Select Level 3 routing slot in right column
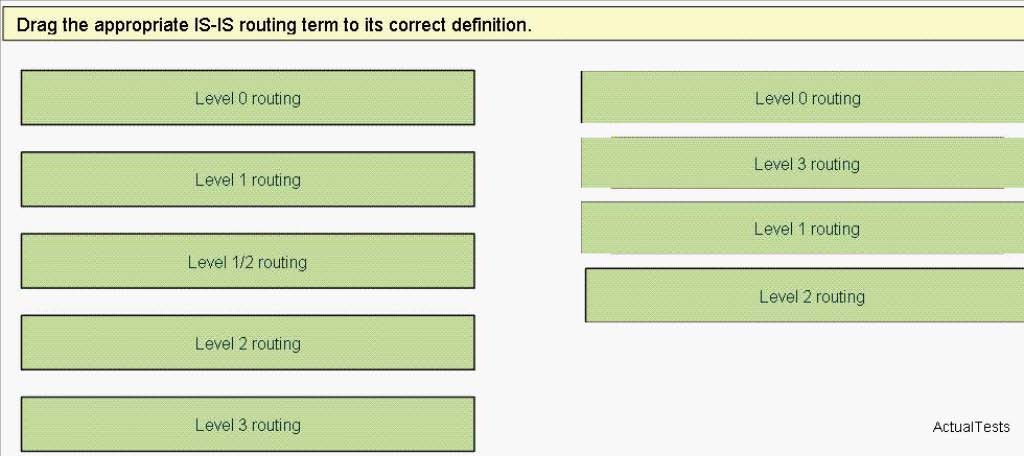 pos(802,163)
